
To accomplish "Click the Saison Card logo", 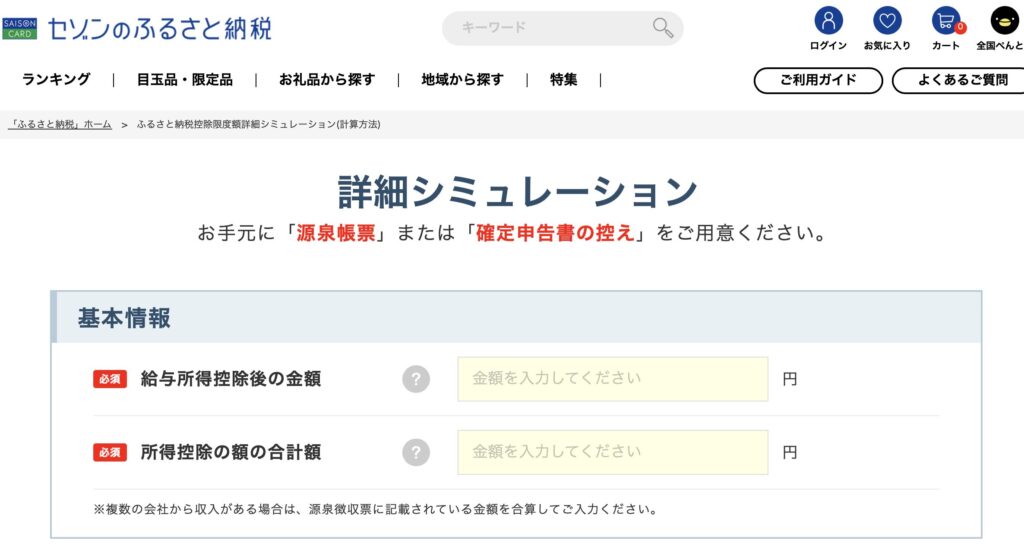I will (21, 28).
